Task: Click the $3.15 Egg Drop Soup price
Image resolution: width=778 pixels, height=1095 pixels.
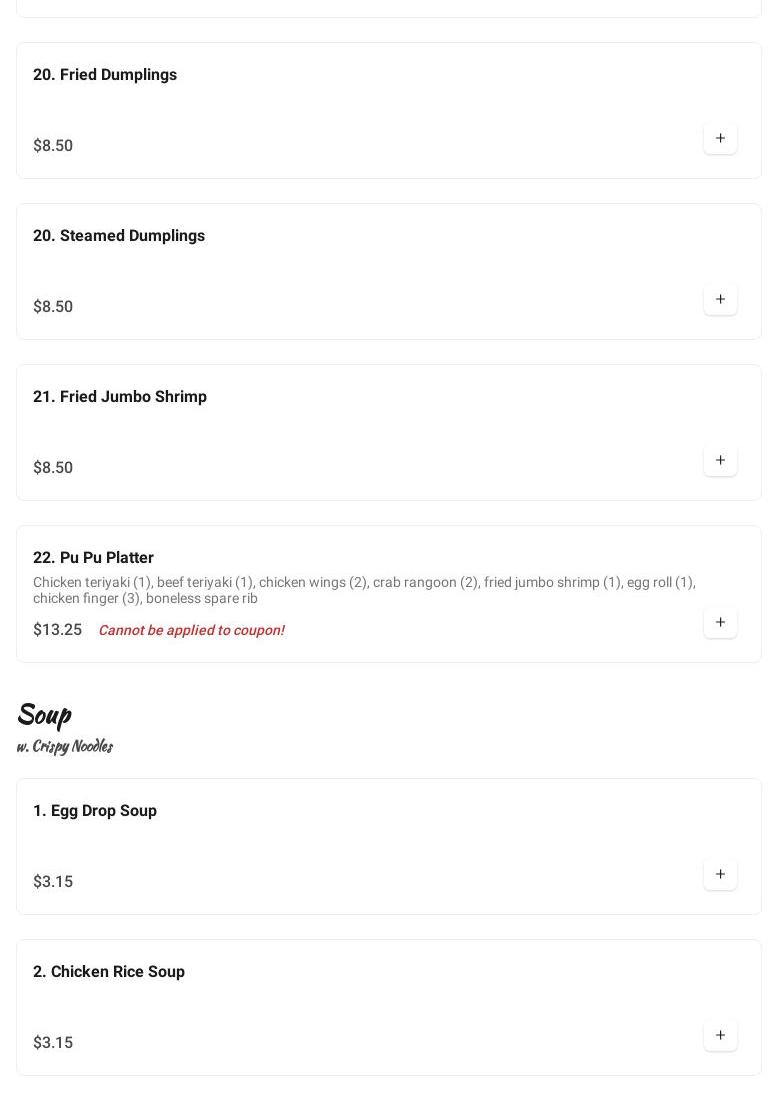Action: (x=53, y=882)
